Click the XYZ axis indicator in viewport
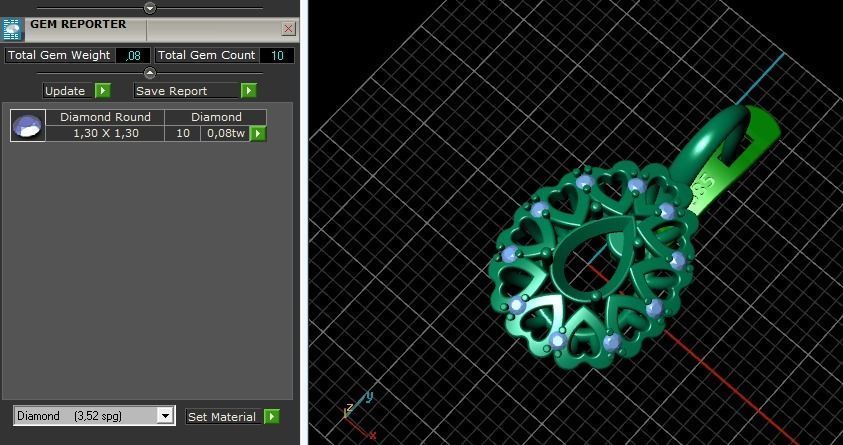Viewport: 843px width, 445px height. (359, 413)
